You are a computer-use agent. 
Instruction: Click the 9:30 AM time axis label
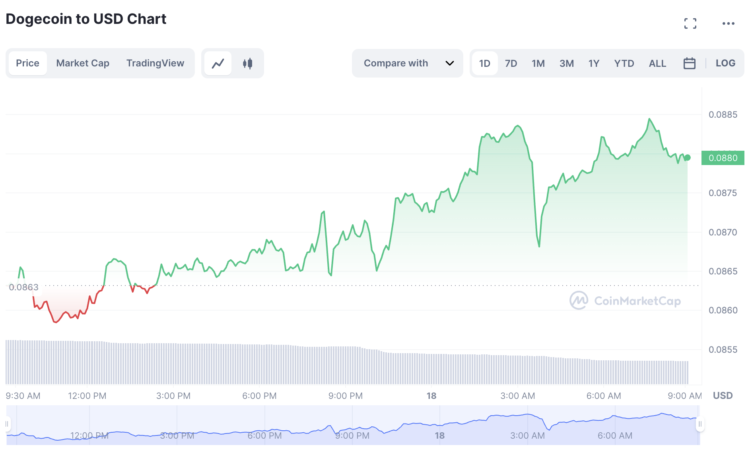(x=23, y=396)
